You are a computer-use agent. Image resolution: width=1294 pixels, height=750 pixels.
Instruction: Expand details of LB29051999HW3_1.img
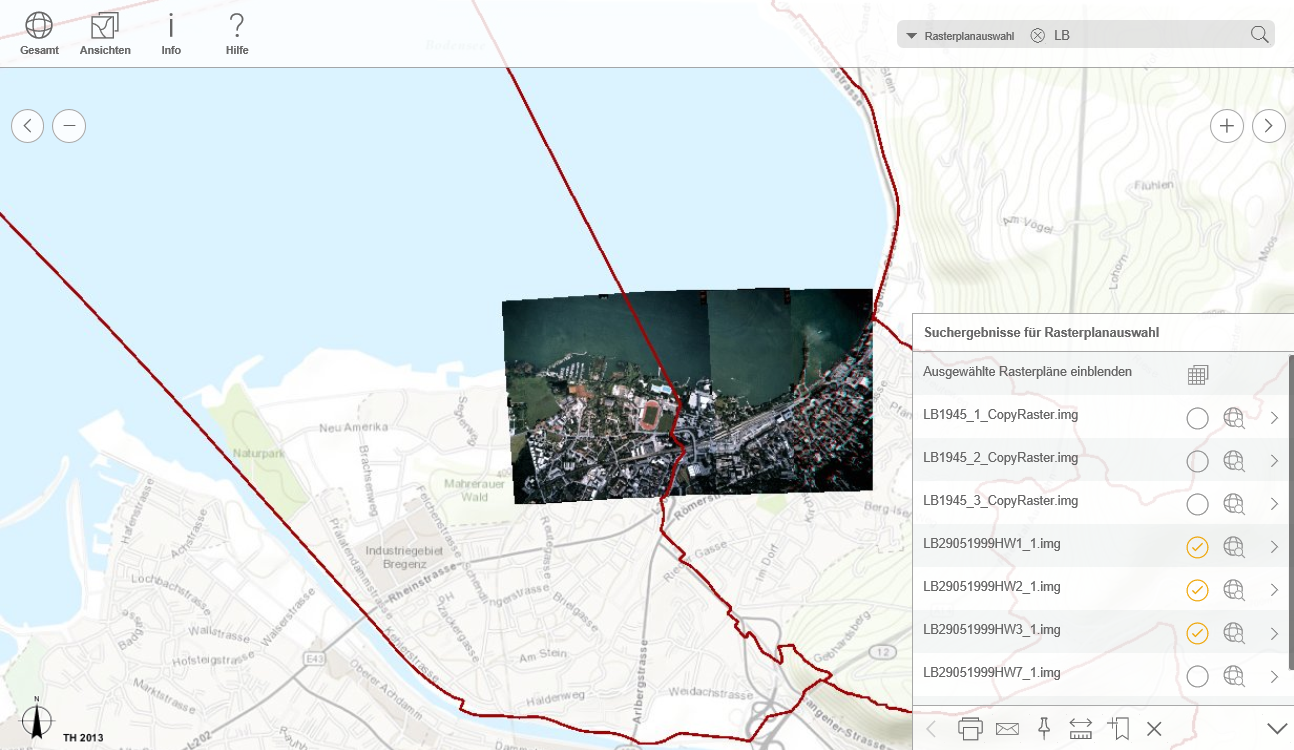1274,633
